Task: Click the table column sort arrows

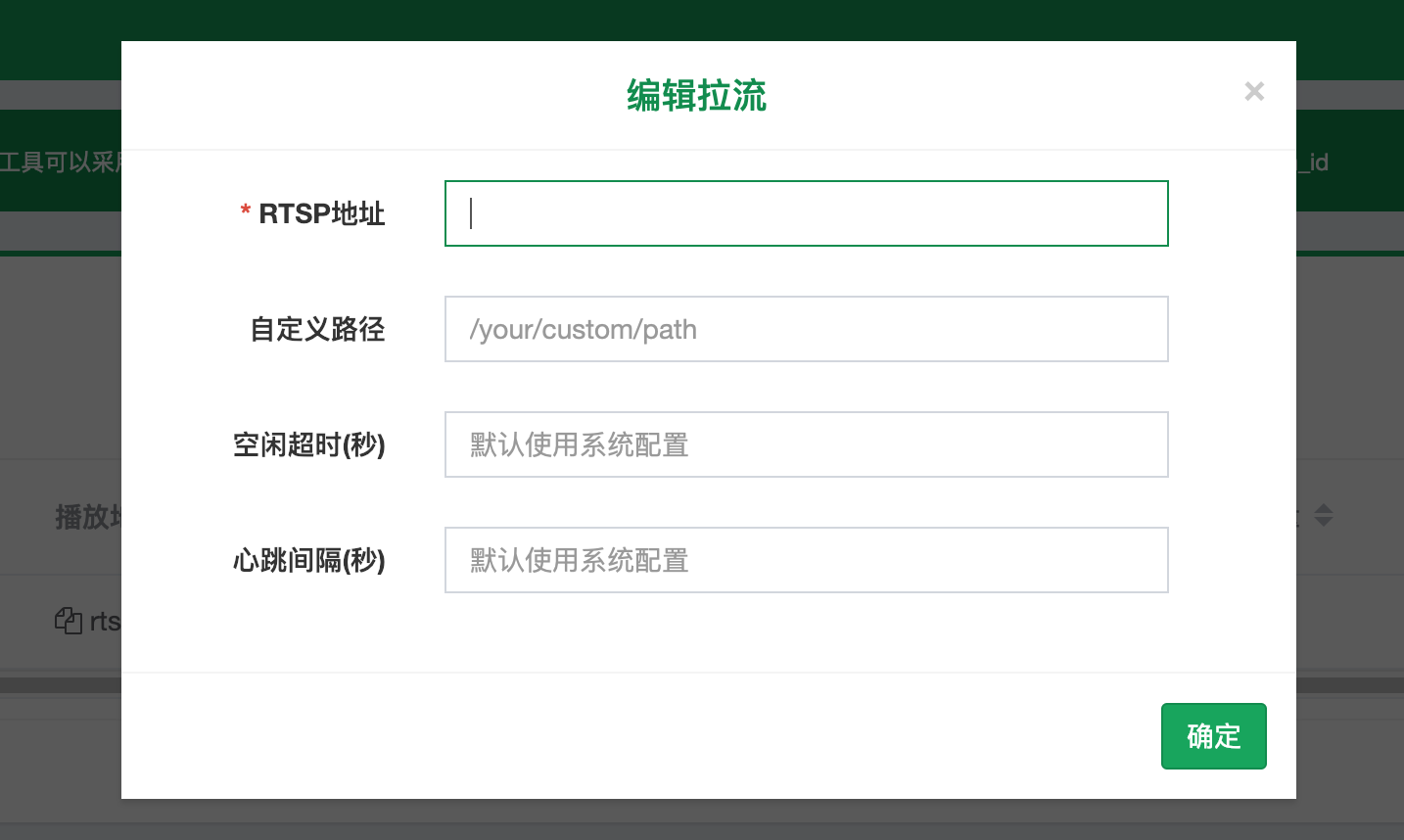Action: click(x=1324, y=515)
